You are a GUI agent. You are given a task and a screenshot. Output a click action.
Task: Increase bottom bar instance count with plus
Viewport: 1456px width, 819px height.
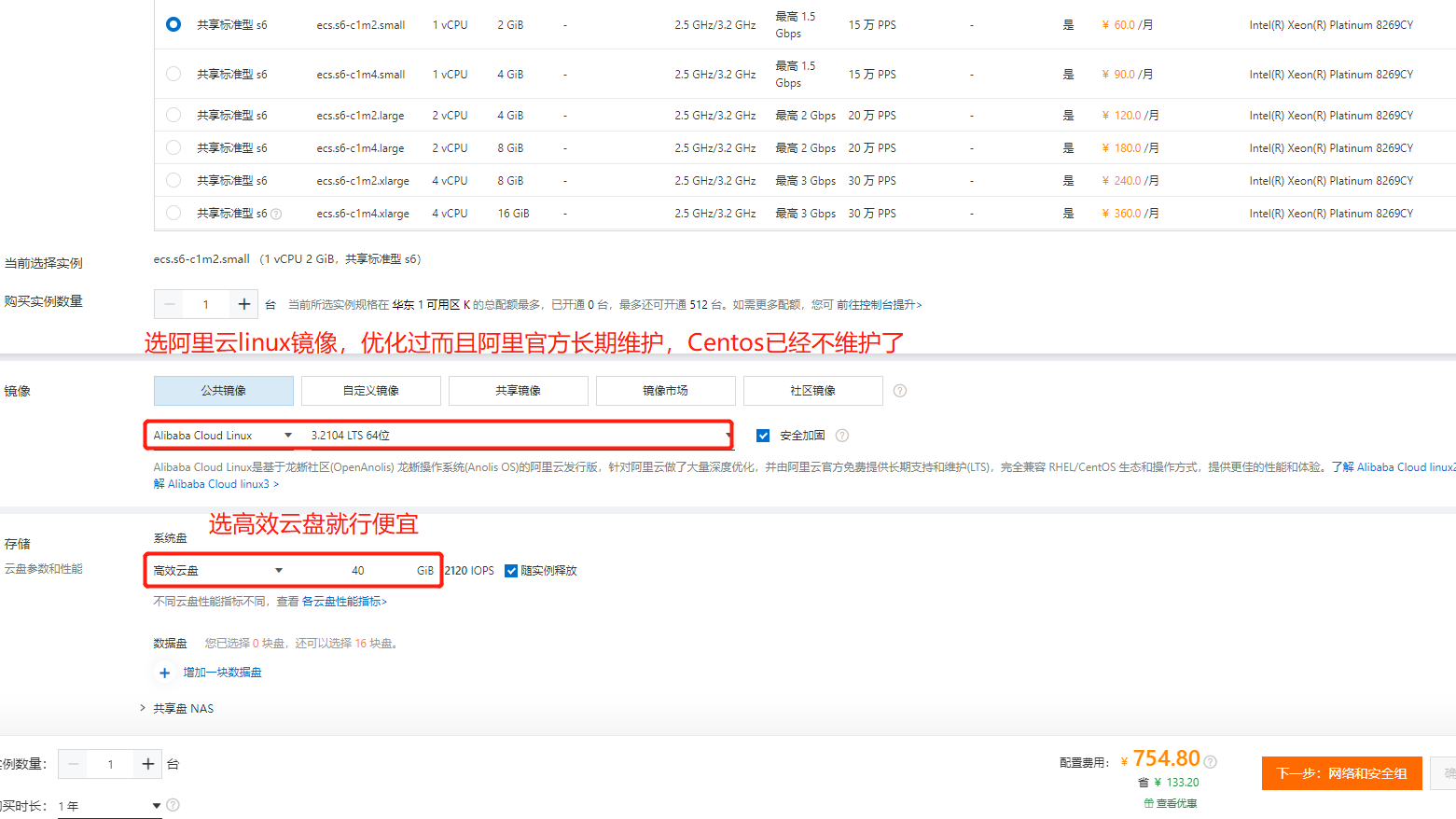click(x=147, y=765)
